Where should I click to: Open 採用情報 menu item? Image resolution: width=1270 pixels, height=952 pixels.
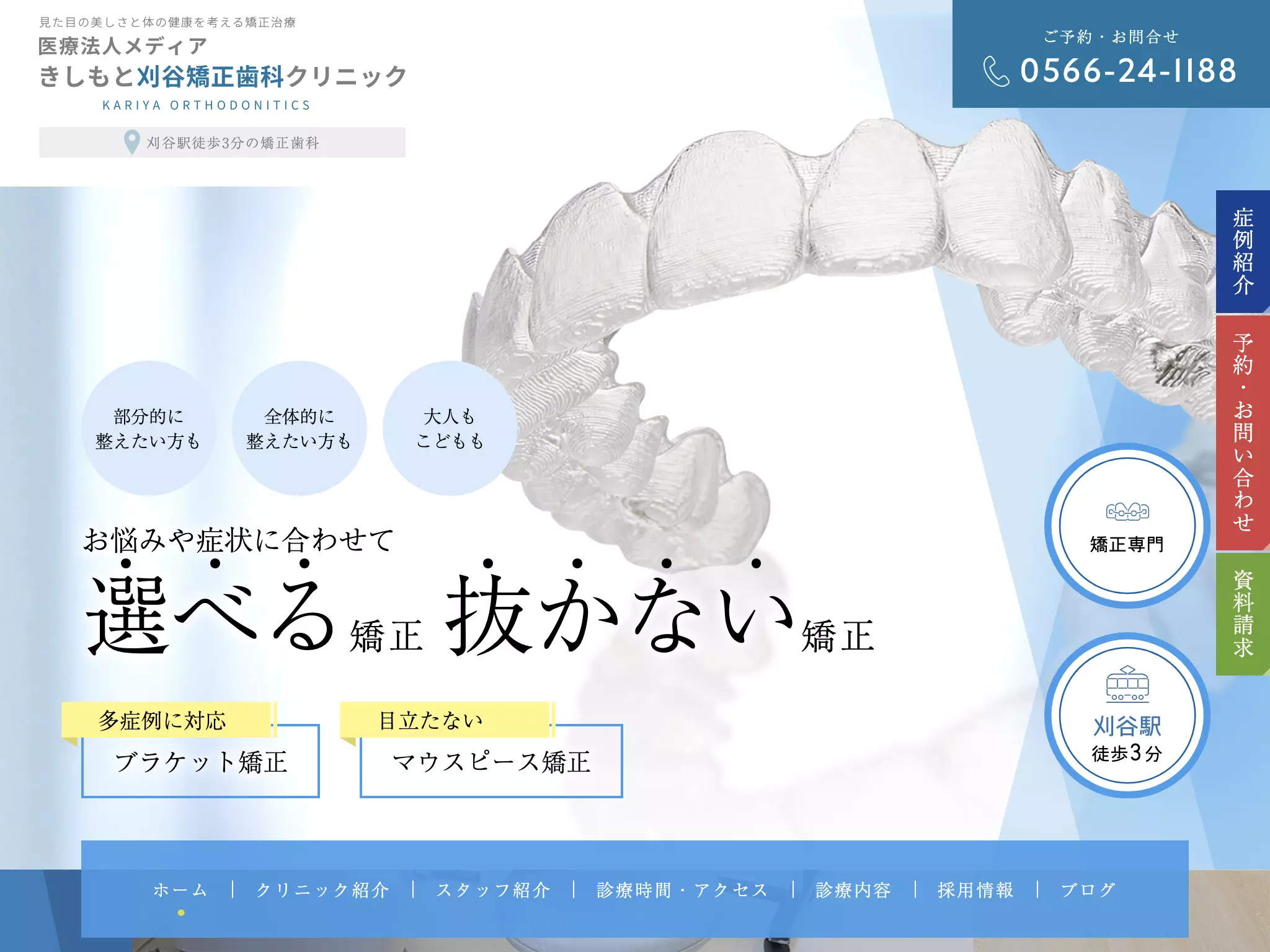[x=976, y=890]
